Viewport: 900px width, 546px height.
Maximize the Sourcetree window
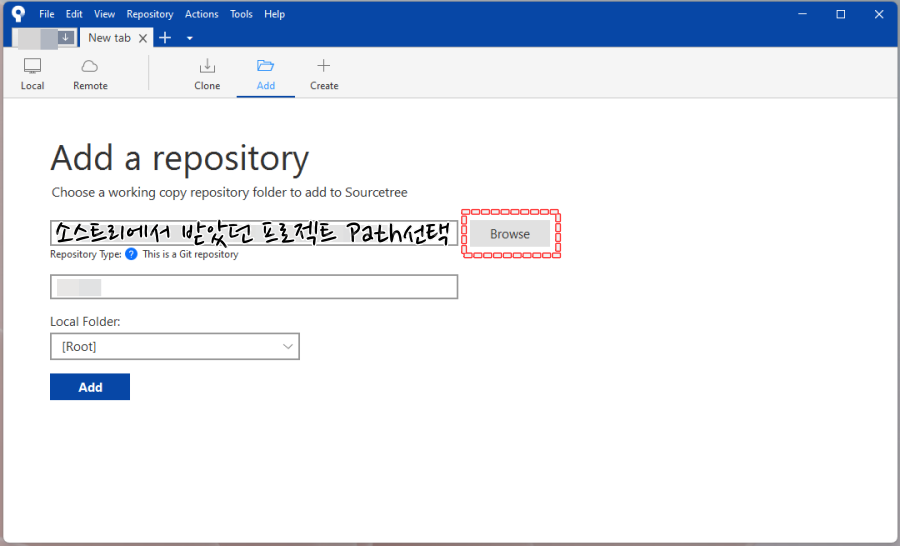coord(840,14)
